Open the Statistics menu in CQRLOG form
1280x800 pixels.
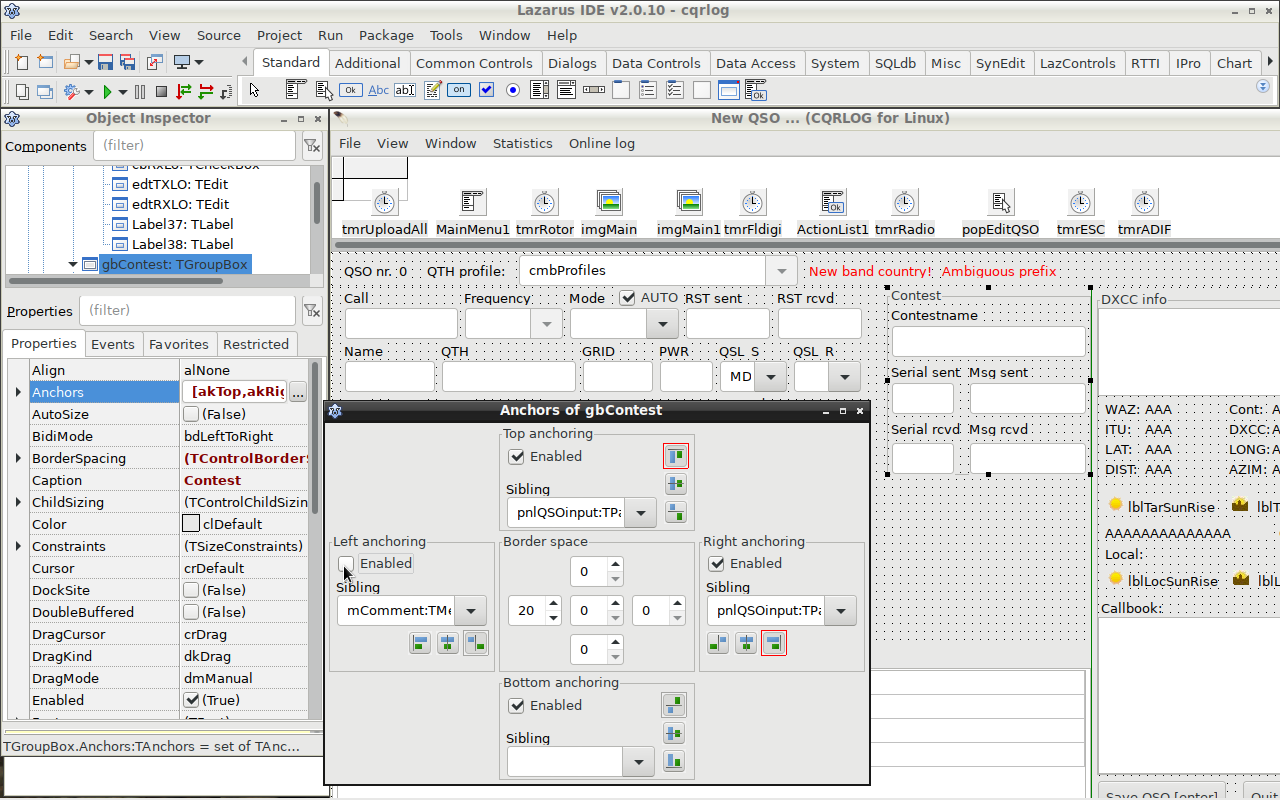(522, 143)
